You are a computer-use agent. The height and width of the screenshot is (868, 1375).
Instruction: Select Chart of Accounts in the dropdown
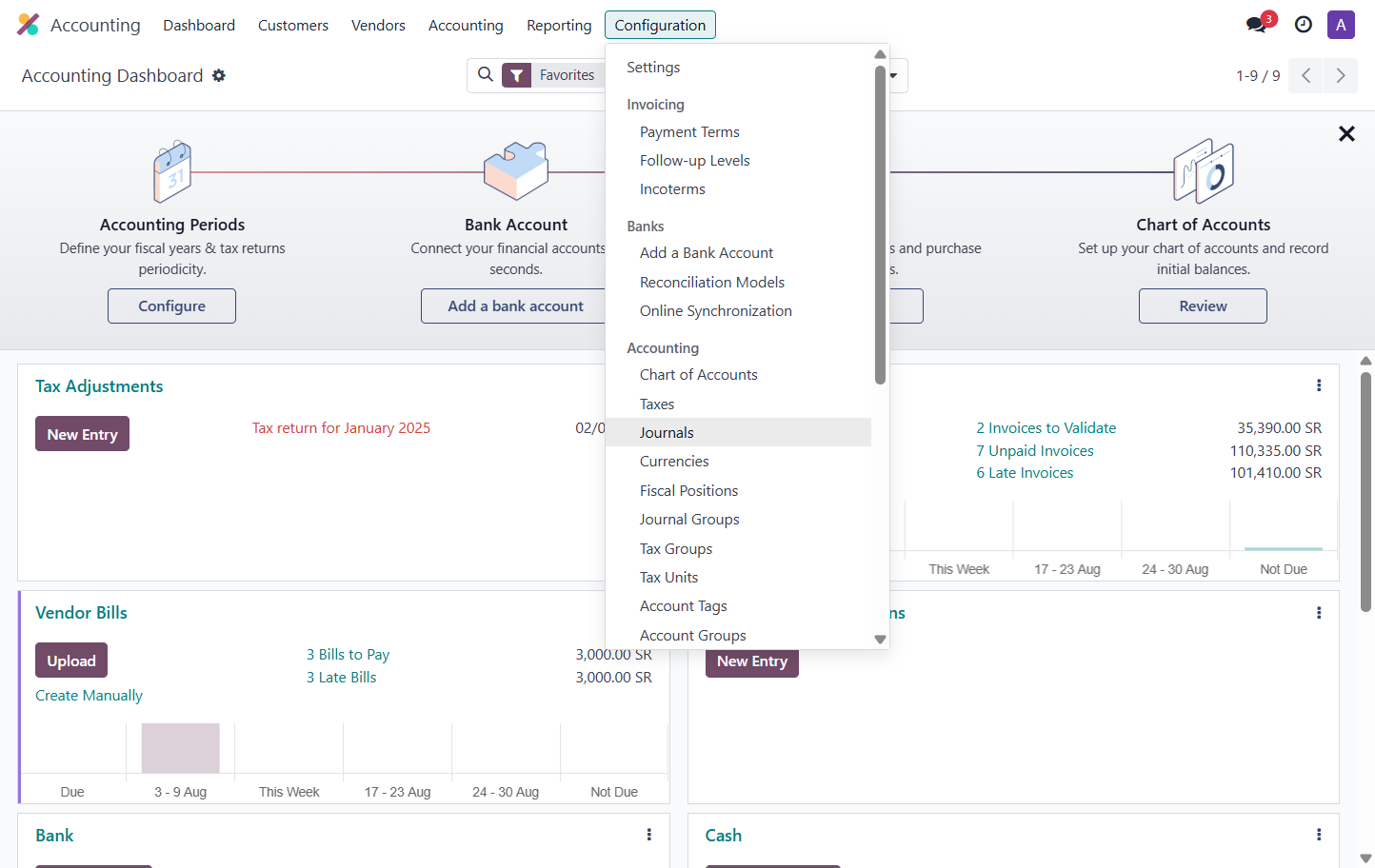[738, 375]
